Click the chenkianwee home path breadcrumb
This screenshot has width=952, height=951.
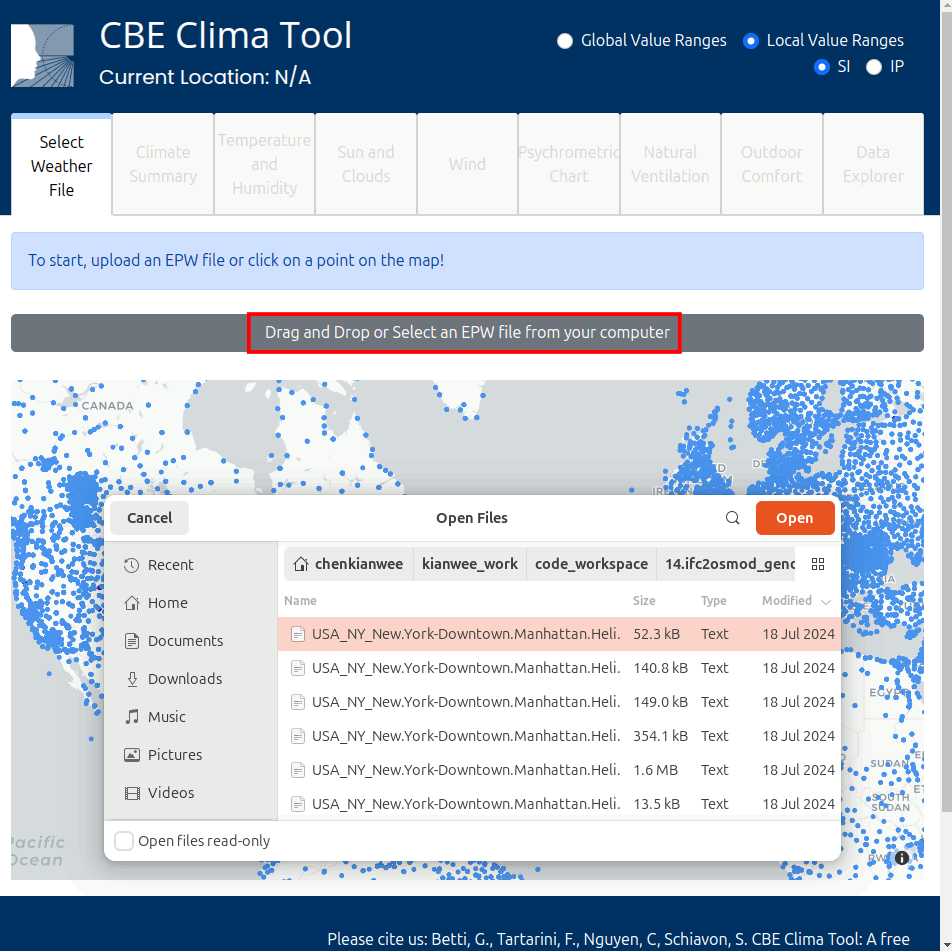[x=348, y=564]
